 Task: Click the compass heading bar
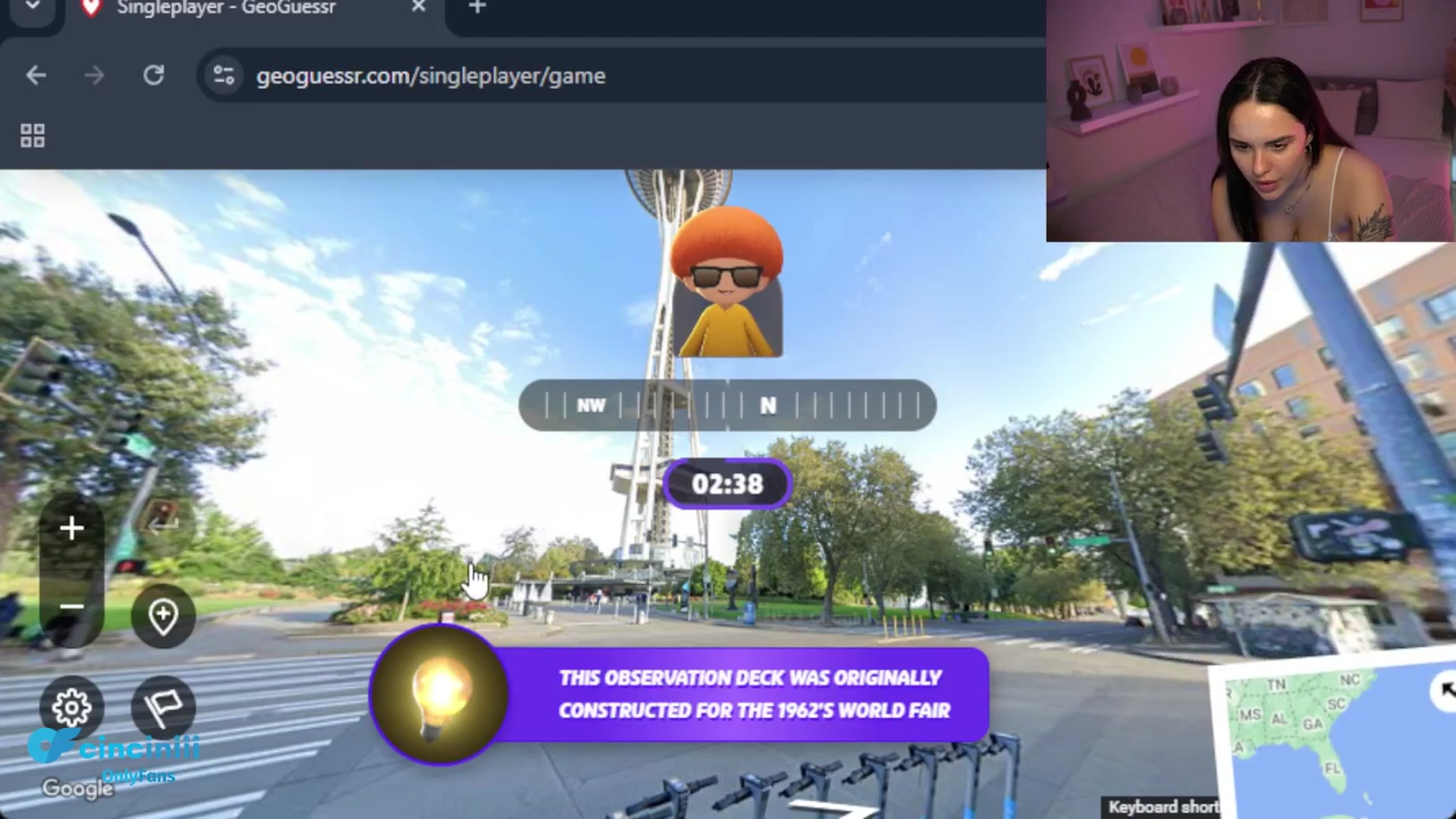click(x=727, y=406)
